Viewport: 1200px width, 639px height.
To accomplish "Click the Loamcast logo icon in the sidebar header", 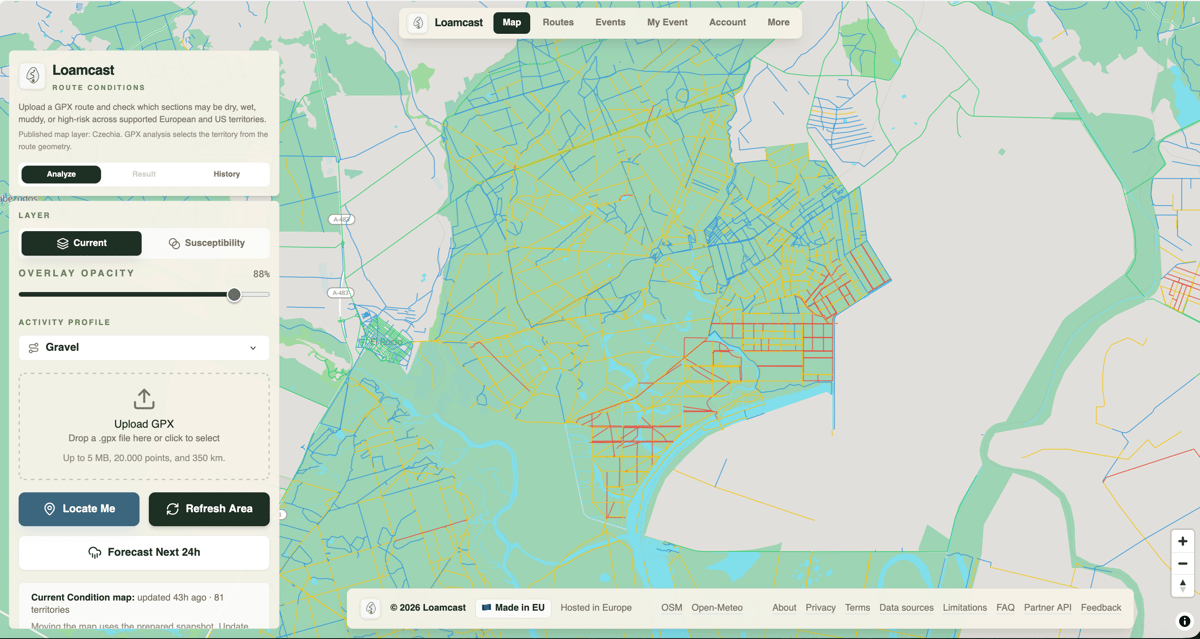I will point(32,76).
